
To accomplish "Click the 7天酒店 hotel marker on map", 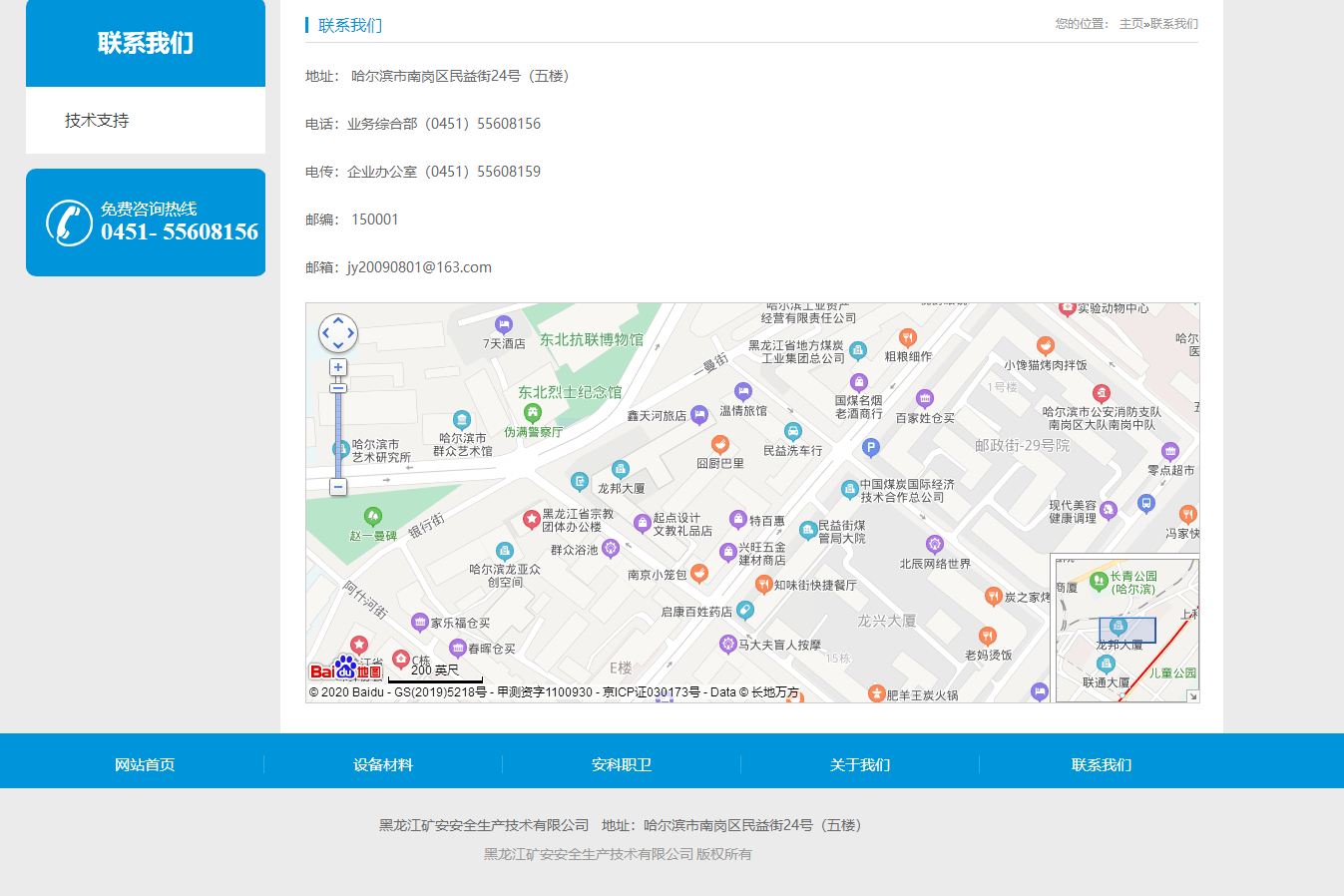I will click(x=504, y=324).
